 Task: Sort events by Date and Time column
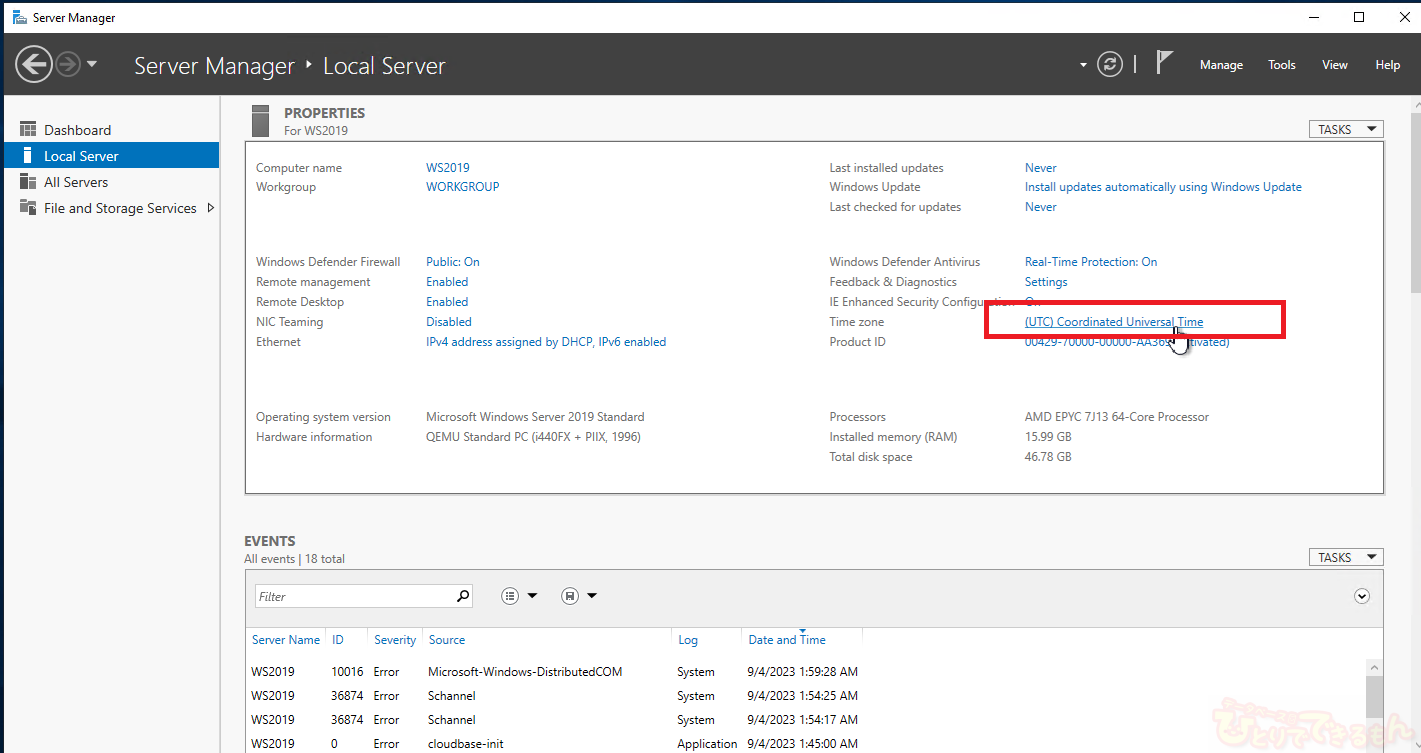pyautogui.click(x=787, y=640)
